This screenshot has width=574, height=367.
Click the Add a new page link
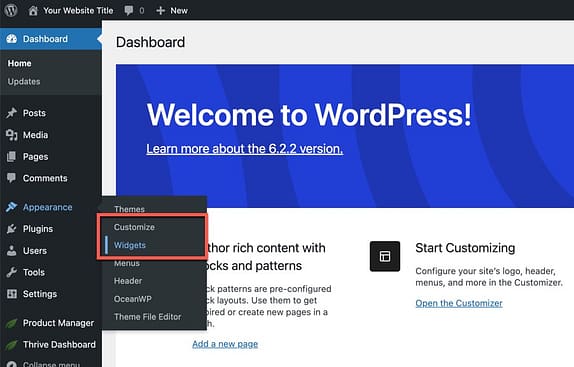point(225,344)
